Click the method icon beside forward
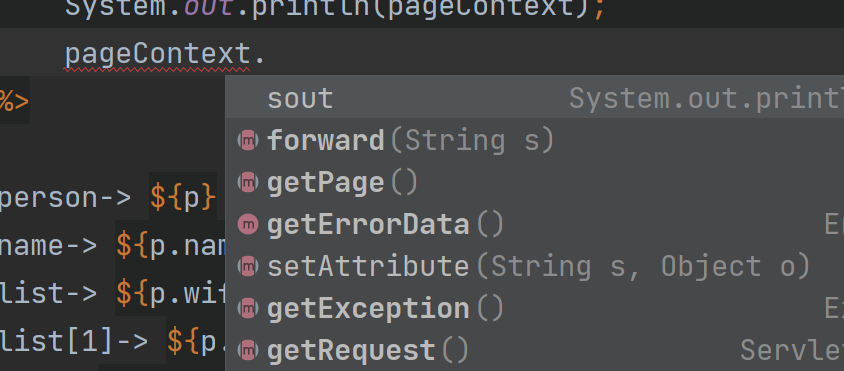Viewport: 844px width, 371px height. point(248,141)
